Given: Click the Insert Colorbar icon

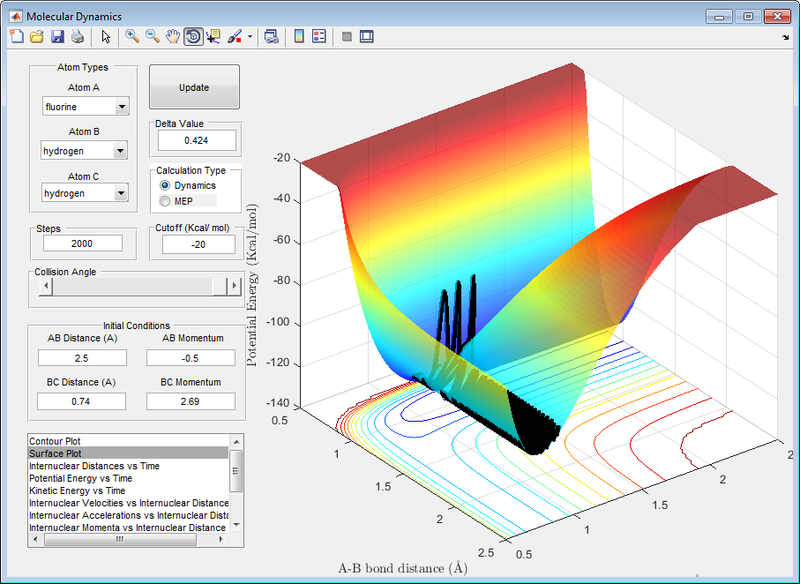Looking at the screenshot, I should [x=299, y=37].
